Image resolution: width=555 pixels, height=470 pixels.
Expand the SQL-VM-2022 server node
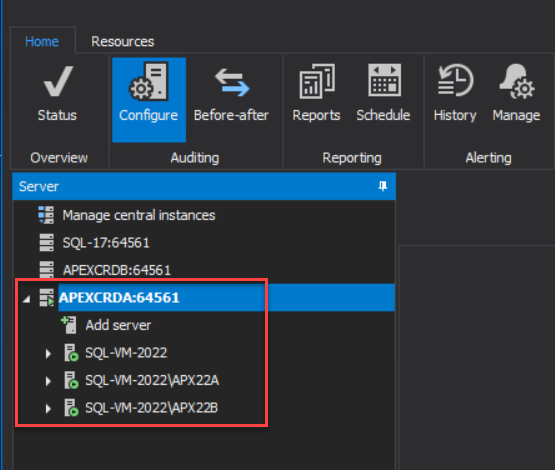(48, 353)
